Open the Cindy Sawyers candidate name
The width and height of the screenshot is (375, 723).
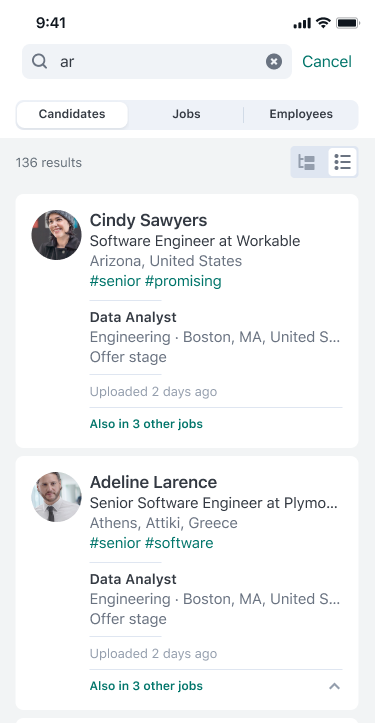[x=149, y=220]
